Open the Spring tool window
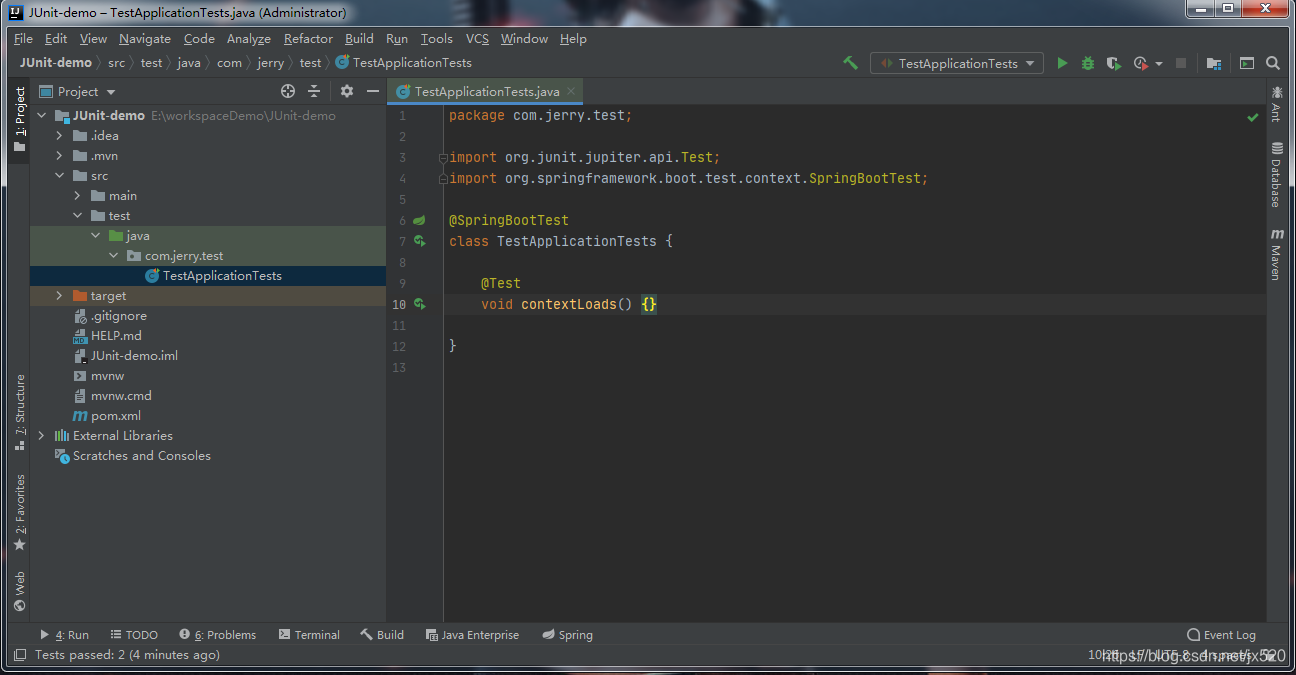 [x=567, y=635]
